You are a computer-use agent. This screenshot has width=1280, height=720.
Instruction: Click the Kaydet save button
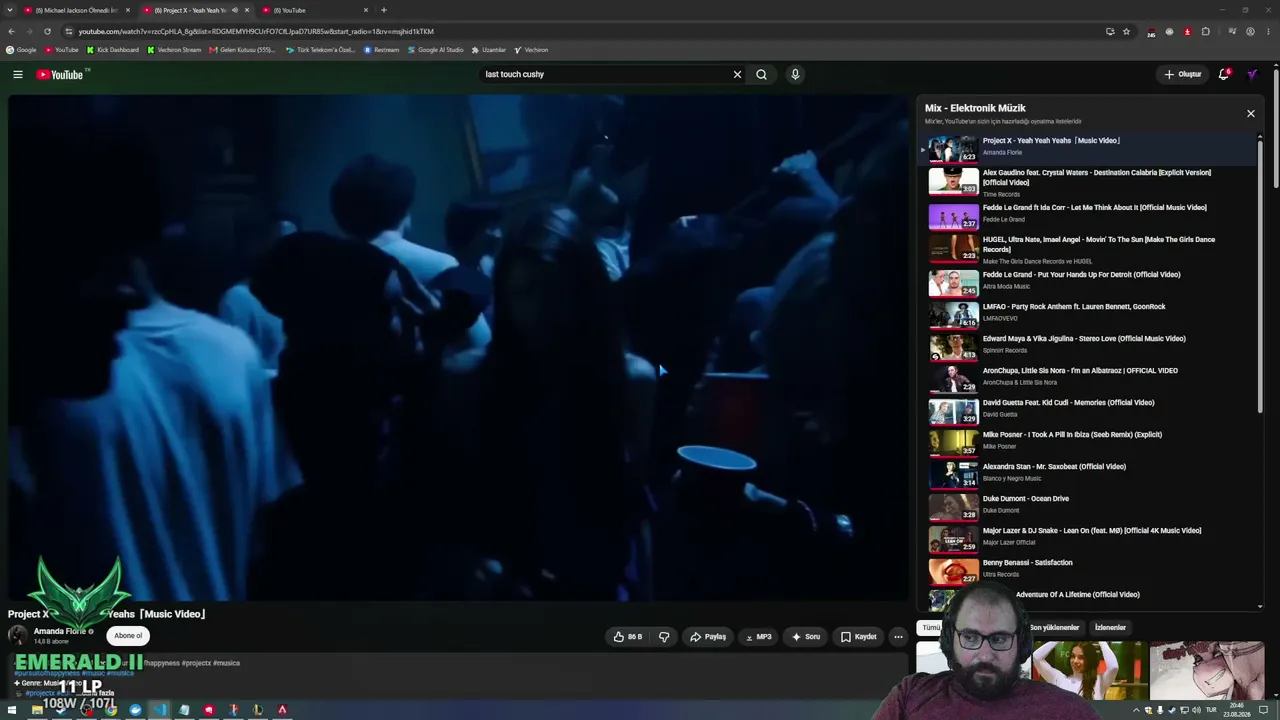coord(859,636)
